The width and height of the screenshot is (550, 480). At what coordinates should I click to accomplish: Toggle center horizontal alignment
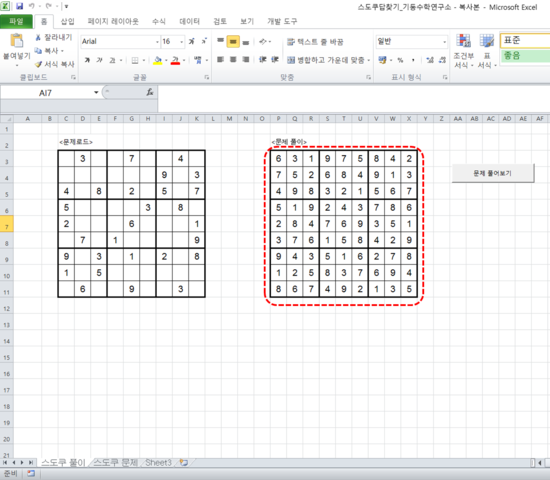pyautogui.click(x=233, y=60)
